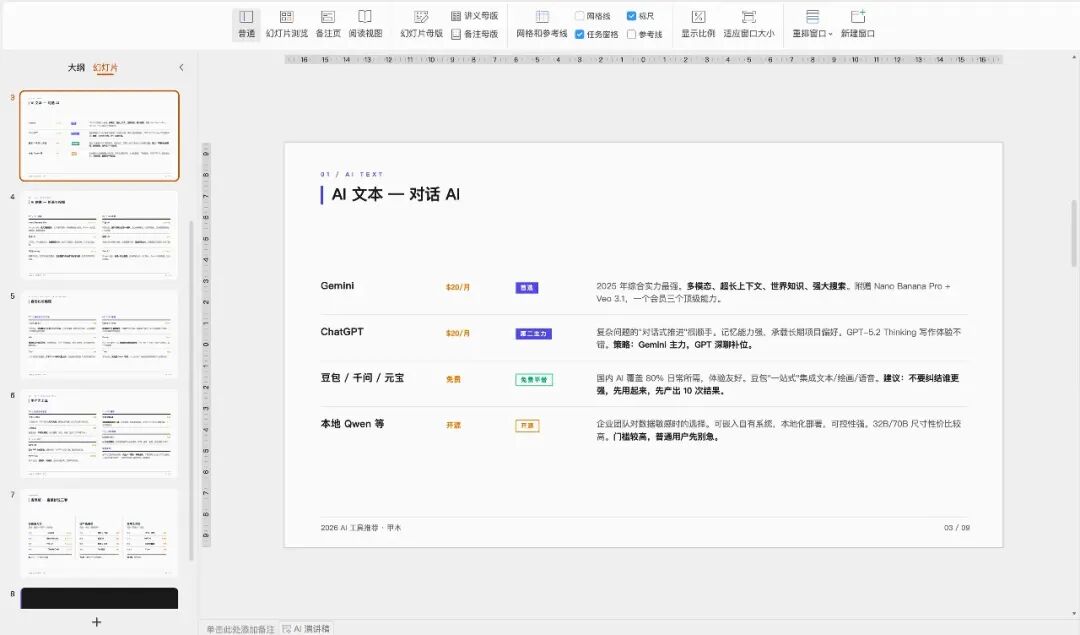Image resolution: width=1080 pixels, height=635 pixels.
Task: Switch to 普通 normal view
Action: pos(247,24)
